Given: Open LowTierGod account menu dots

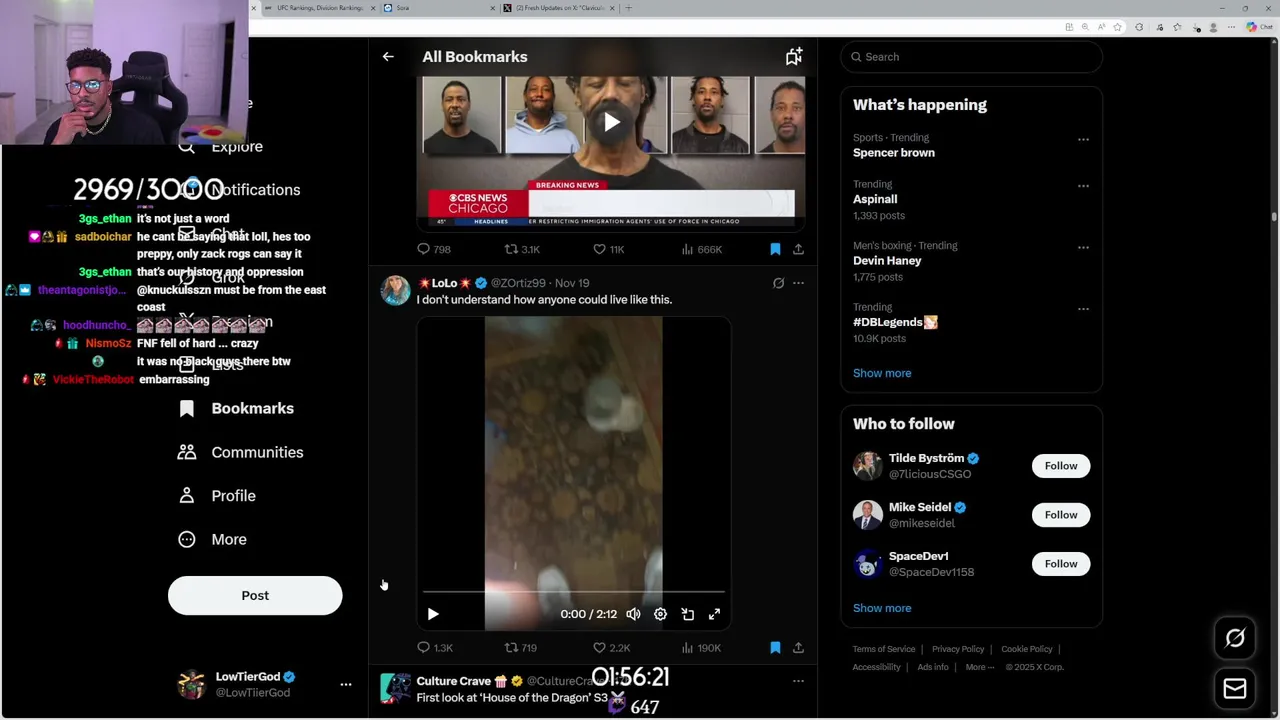Looking at the screenshot, I should click(x=346, y=685).
